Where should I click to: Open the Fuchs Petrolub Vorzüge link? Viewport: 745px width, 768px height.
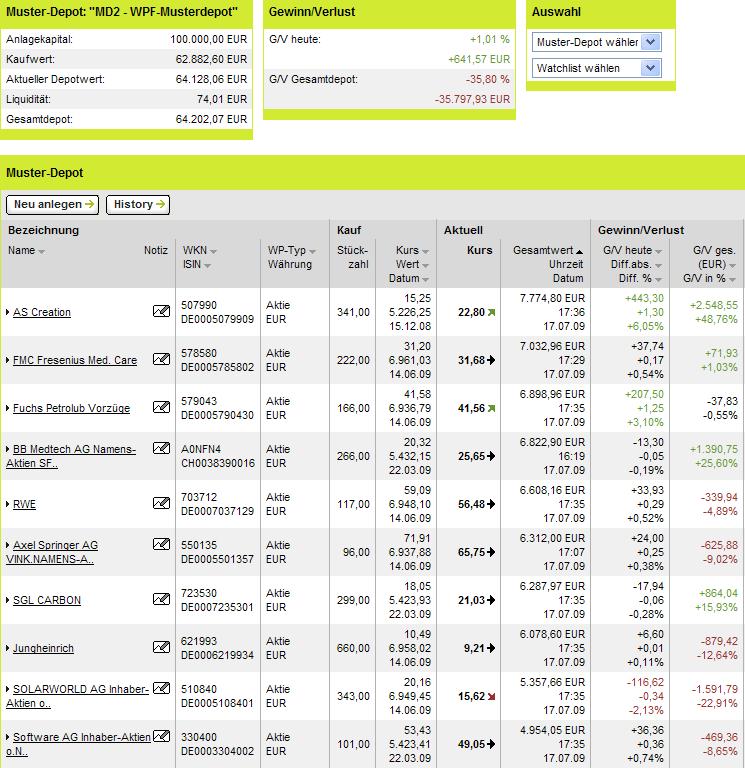point(72,408)
